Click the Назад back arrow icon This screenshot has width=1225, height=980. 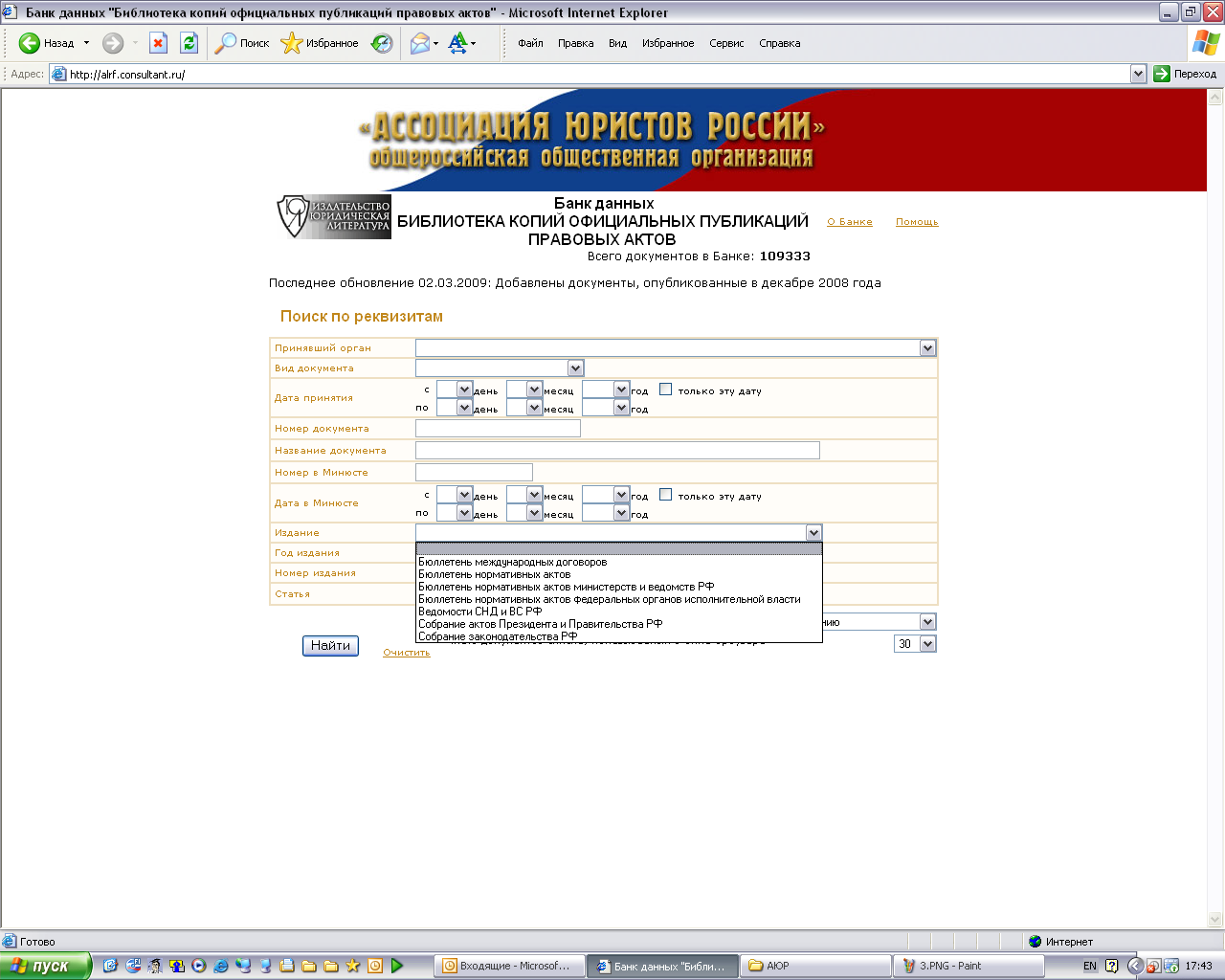[30, 43]
